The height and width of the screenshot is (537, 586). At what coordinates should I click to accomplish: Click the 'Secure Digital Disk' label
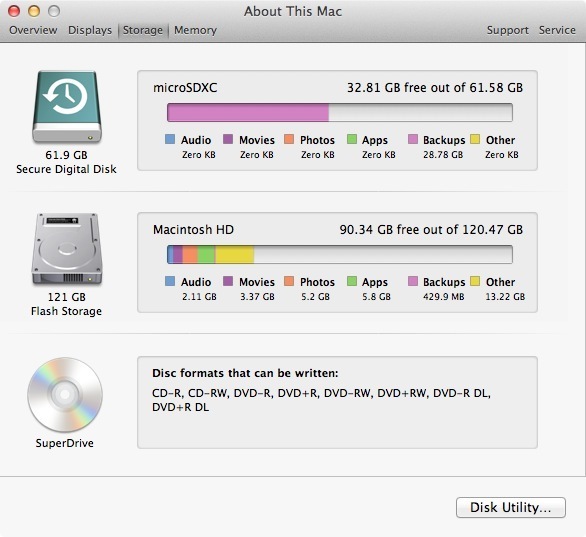tap(67, 169)
